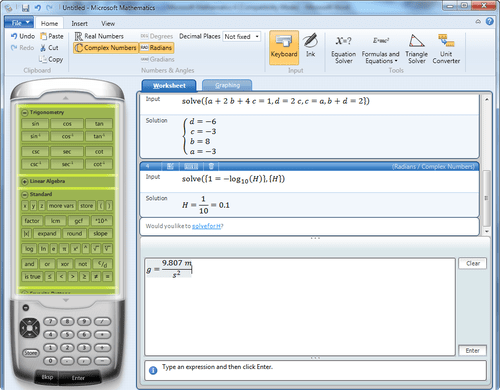Screen dimensions: 500x390
Task: Open the Help question mark icon
Action: 489,22
